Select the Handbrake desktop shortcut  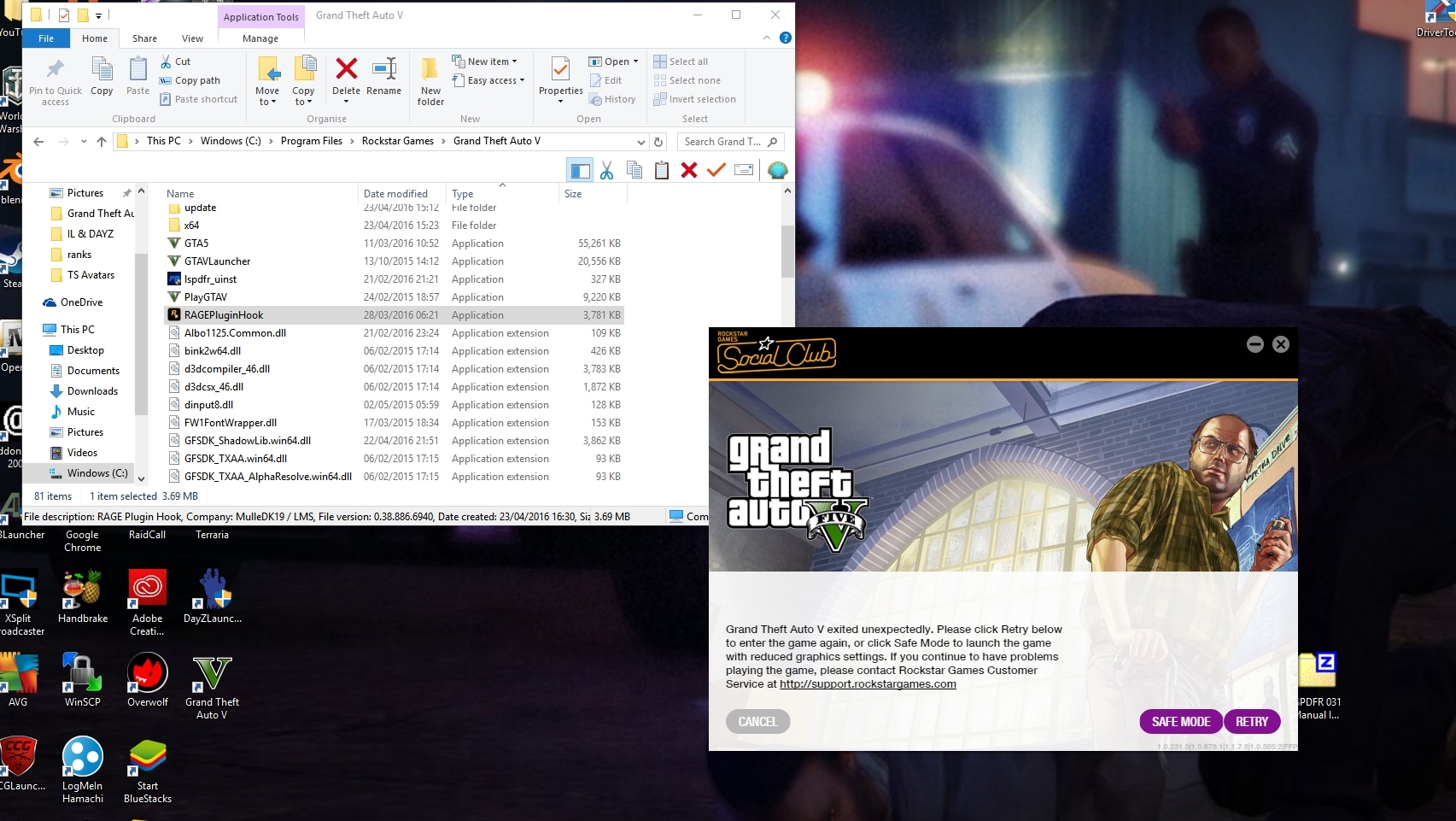pos(83,597)
